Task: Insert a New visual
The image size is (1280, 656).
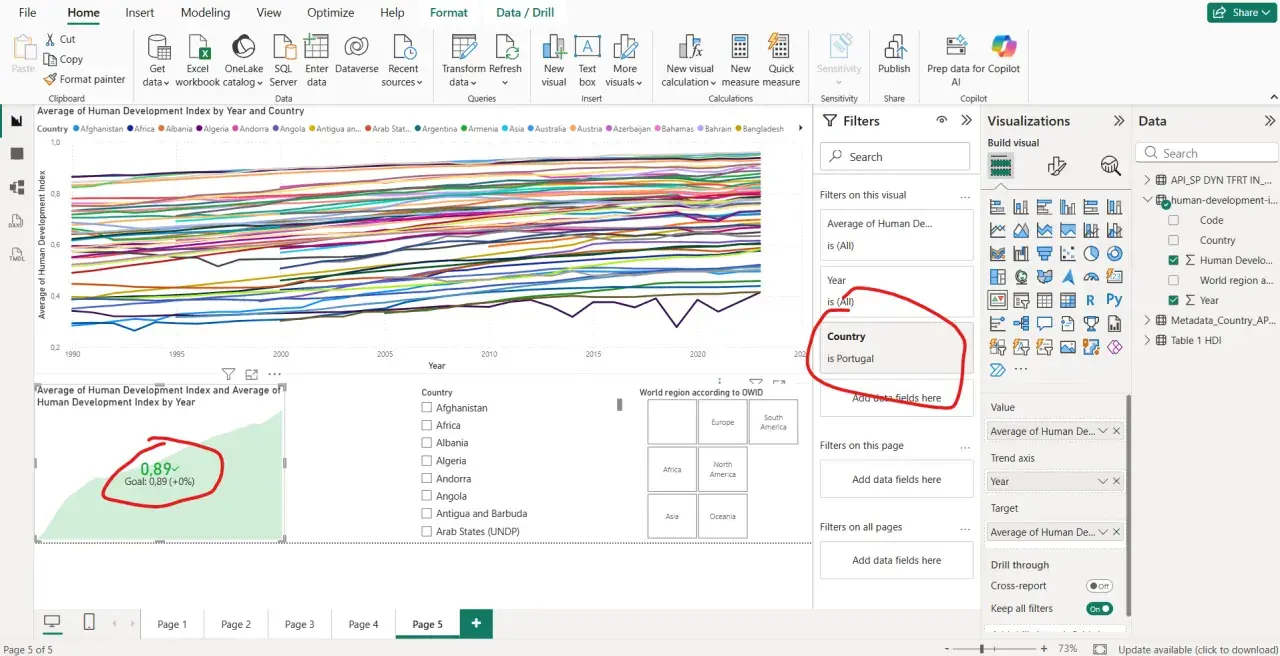Action: [554, 59]
